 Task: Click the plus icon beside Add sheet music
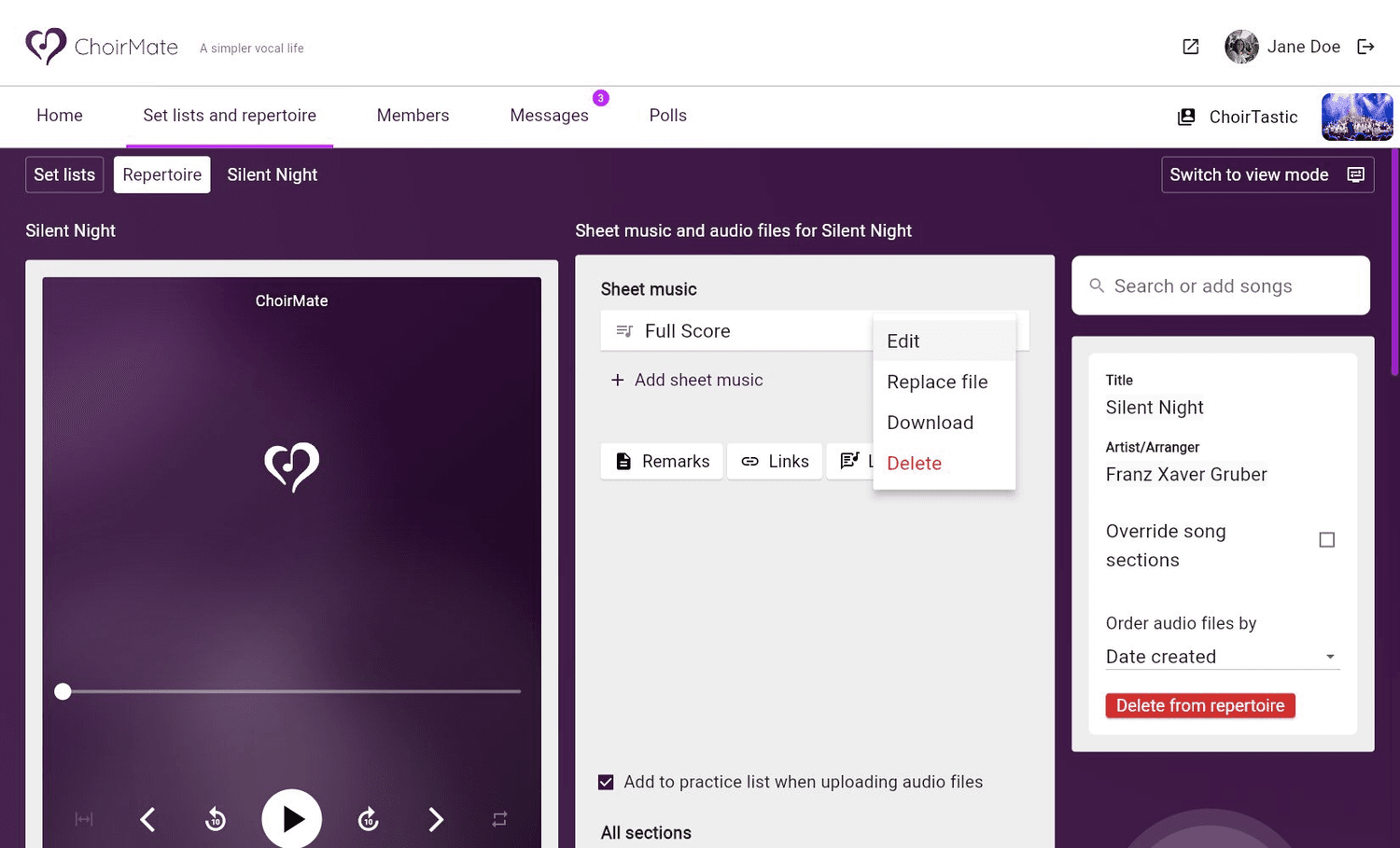tap(617, 380)
